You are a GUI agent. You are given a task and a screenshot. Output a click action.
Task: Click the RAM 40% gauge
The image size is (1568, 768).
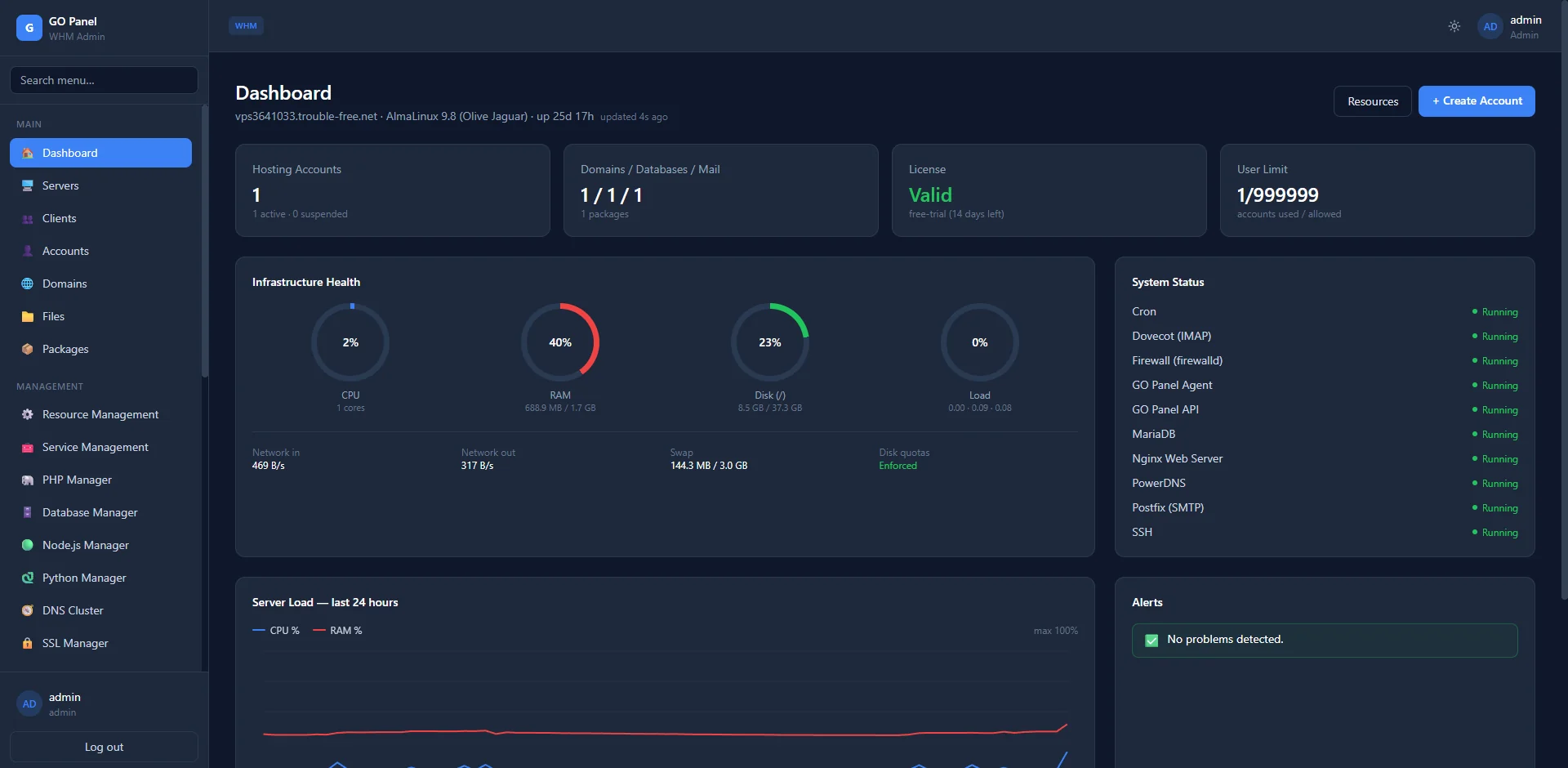pyautogui.click(x=560, y=342)
